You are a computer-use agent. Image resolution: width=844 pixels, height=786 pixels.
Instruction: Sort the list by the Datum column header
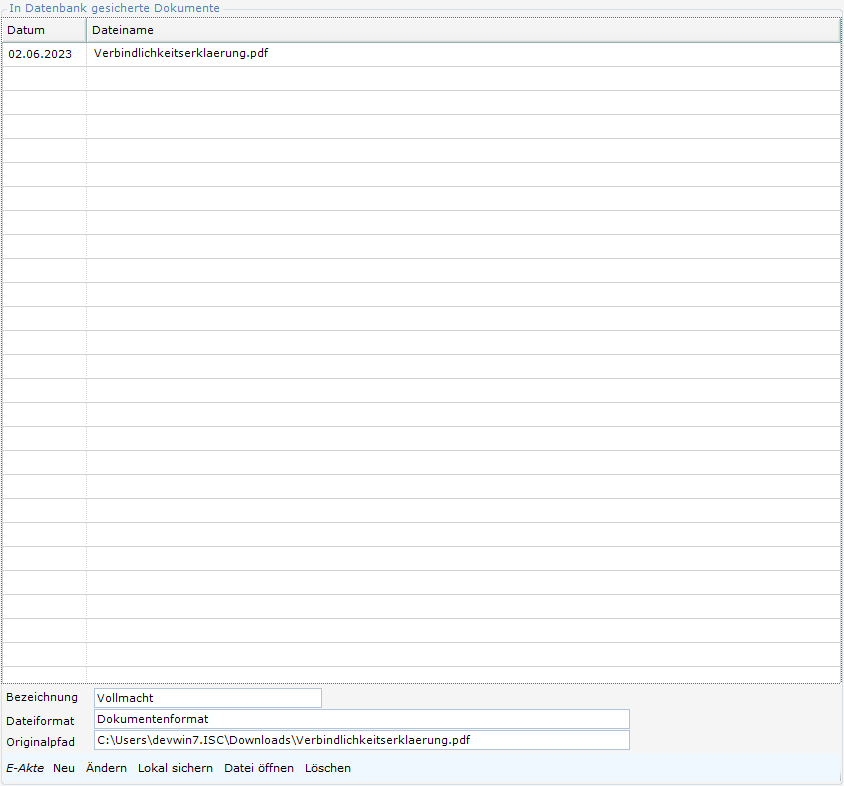point(44,30)
